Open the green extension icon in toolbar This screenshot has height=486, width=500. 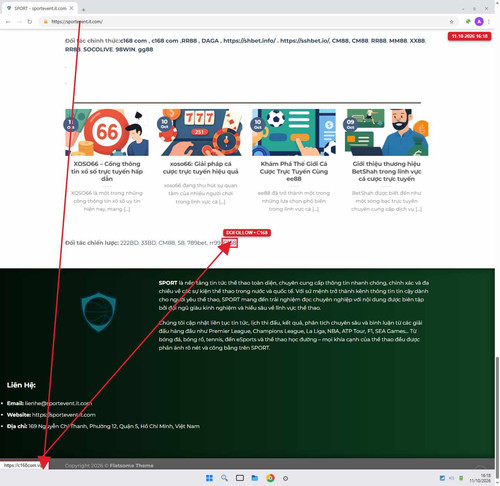click(x=468, y=22)
